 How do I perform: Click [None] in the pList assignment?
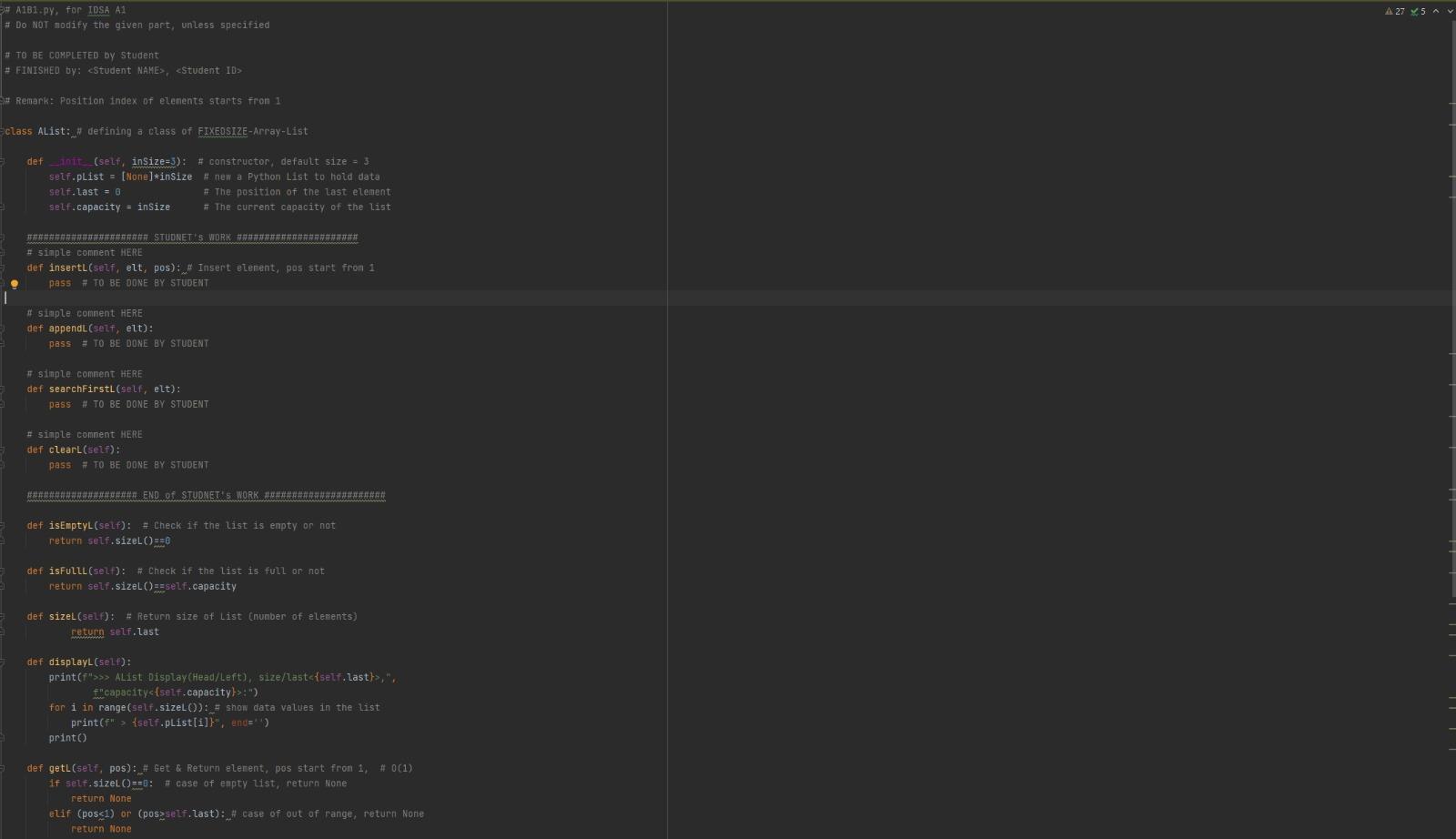pos(136,177)
